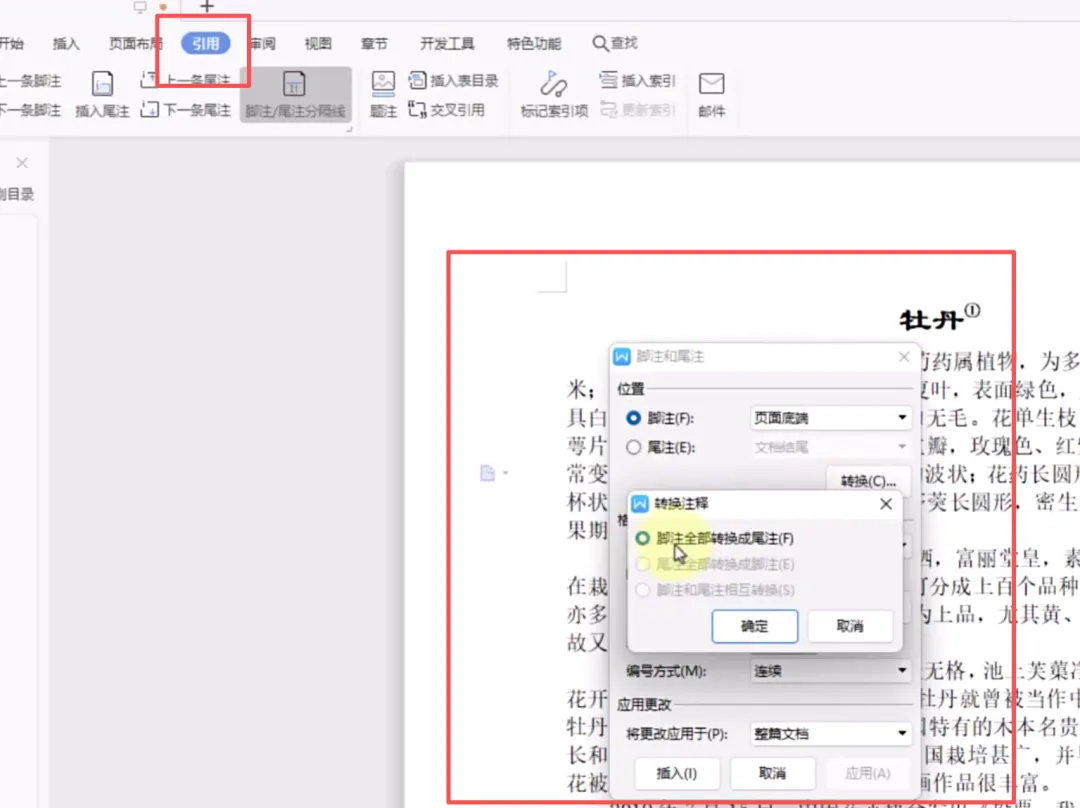Select 脚注全部转换成尾注 radio option

[643, 538]
